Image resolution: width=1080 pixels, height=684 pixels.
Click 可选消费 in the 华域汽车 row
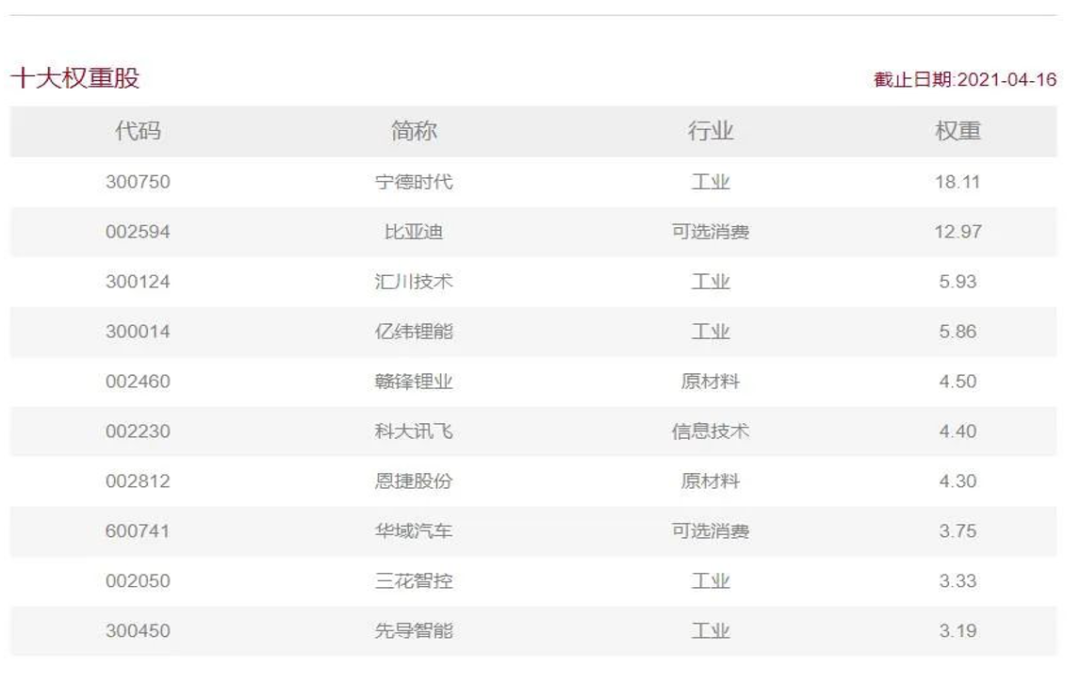(711, 531)
